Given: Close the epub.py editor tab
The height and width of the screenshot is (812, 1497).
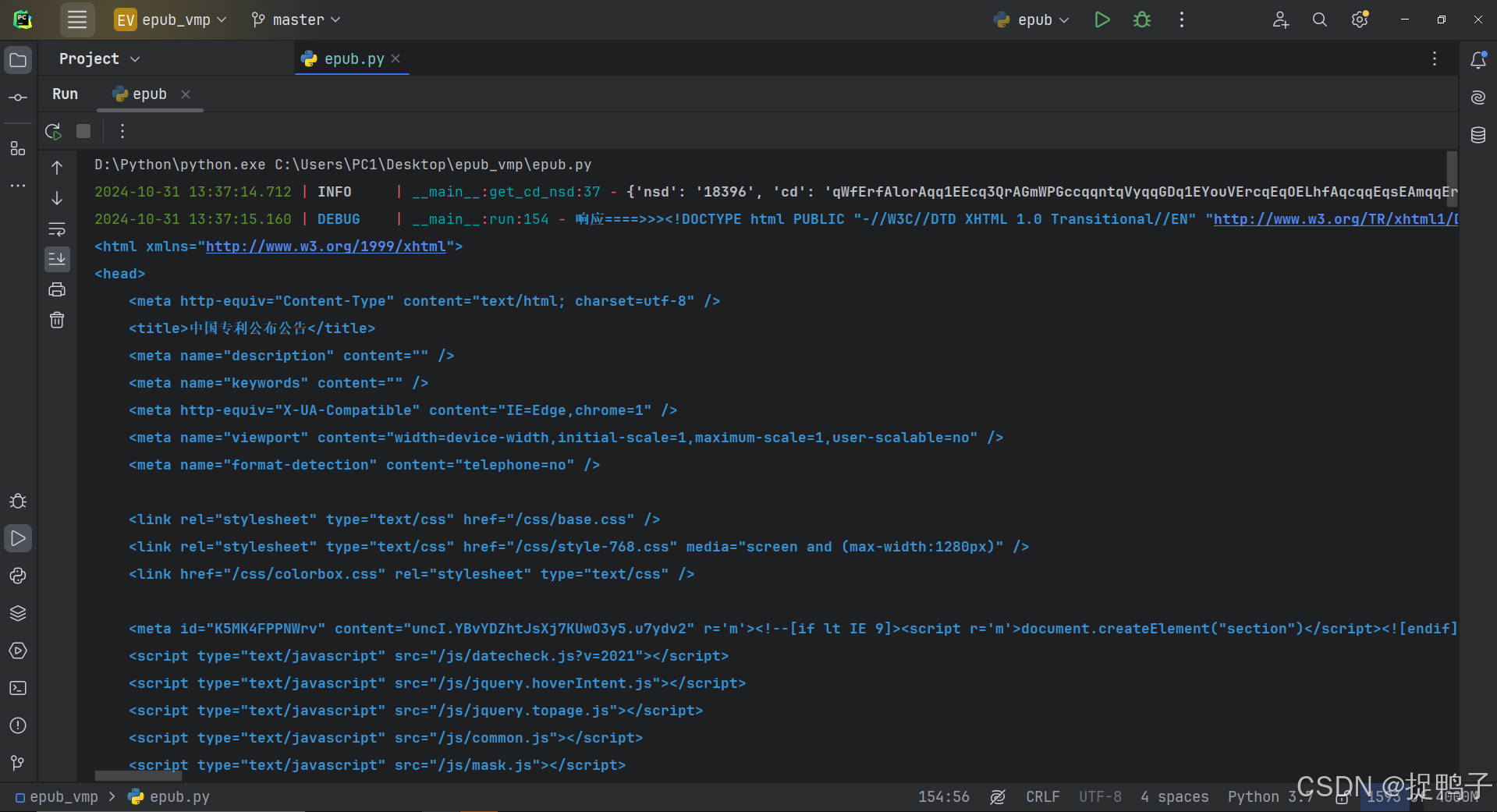Looking at the screenshot, I should coord(396,59).
